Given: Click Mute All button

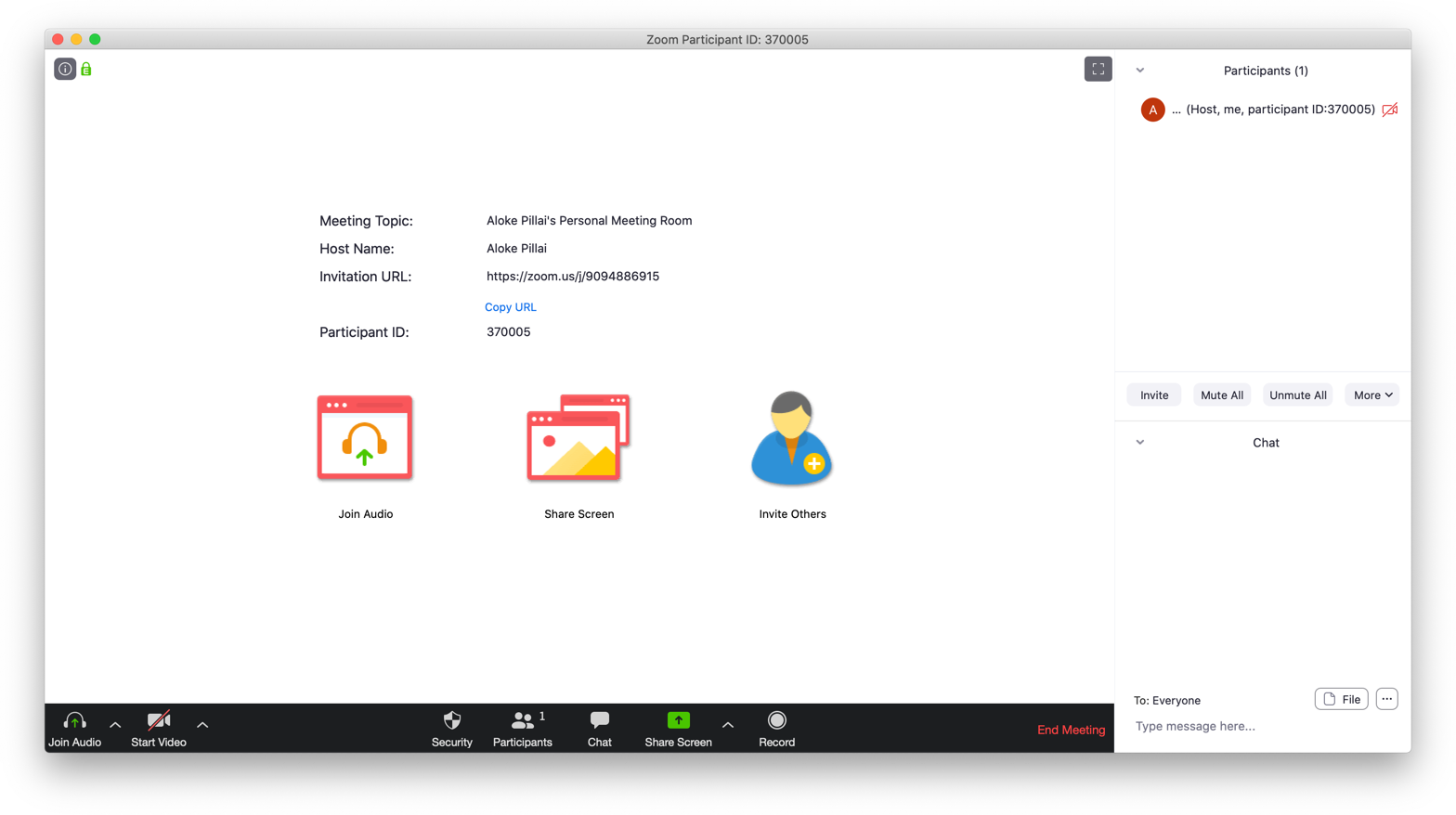Looking at the screenshot, I should pos(1222,395).
